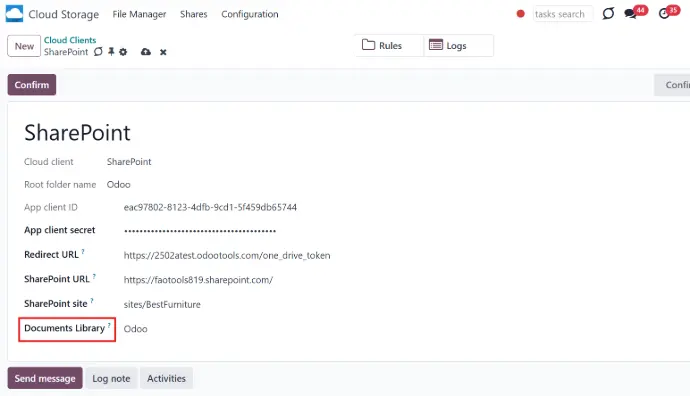
Task: Click into the tasks search field
Action: (x=562, y=14)
